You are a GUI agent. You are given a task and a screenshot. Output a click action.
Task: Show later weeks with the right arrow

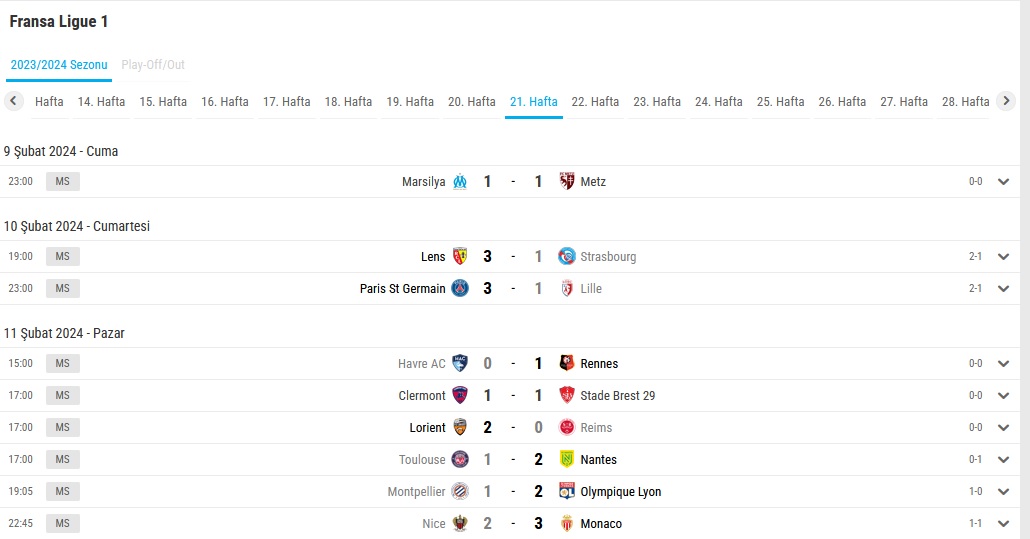click(x=1006, y=101)
